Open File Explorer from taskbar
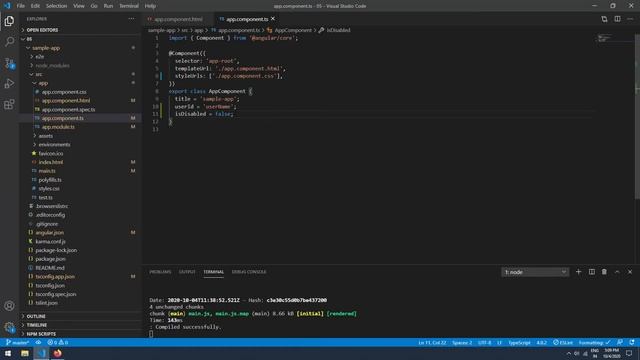Screen dimensions: 640x360 (25, 353)
